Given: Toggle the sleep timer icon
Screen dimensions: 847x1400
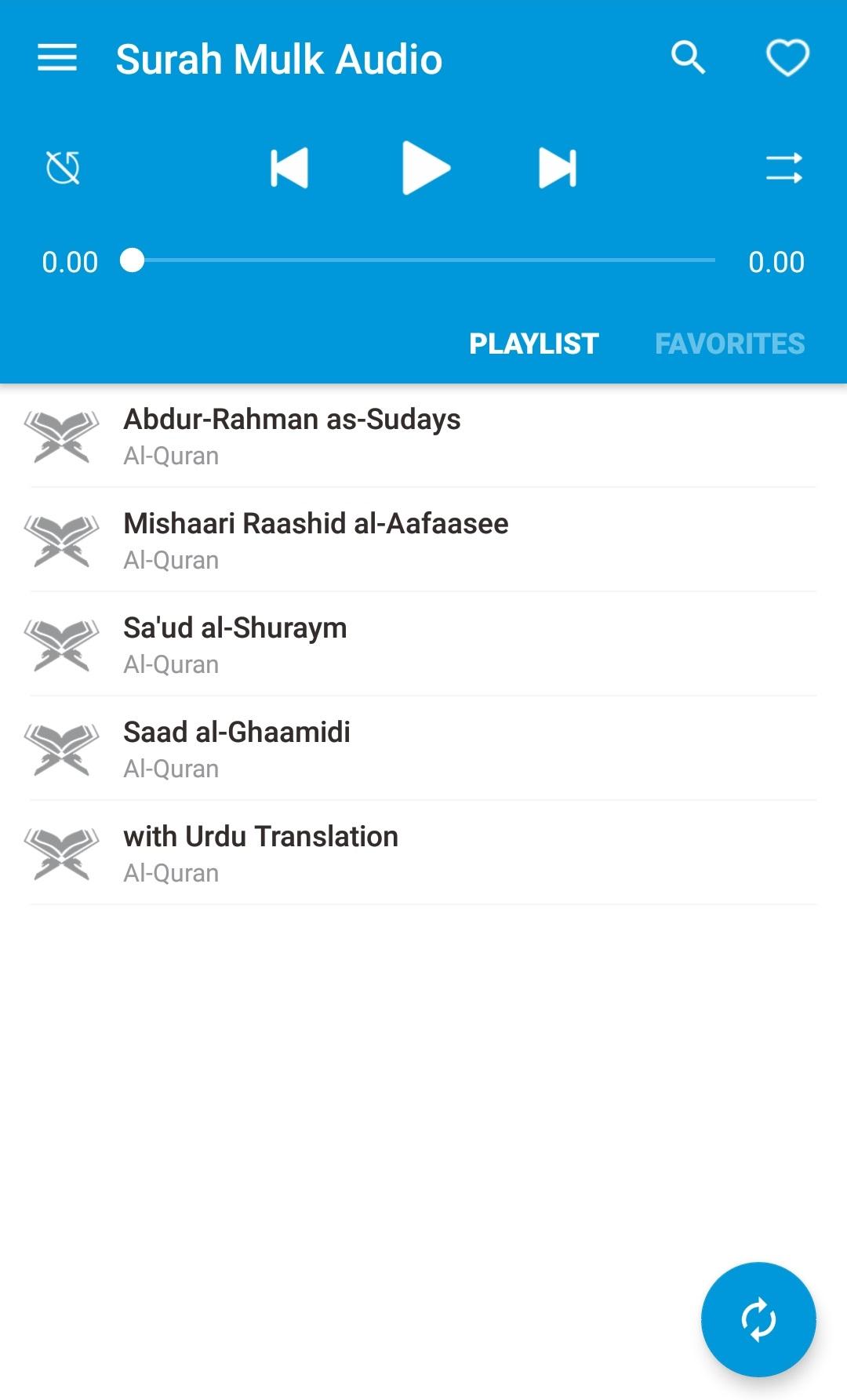Looking at the screenshot, I should (63, 168).
